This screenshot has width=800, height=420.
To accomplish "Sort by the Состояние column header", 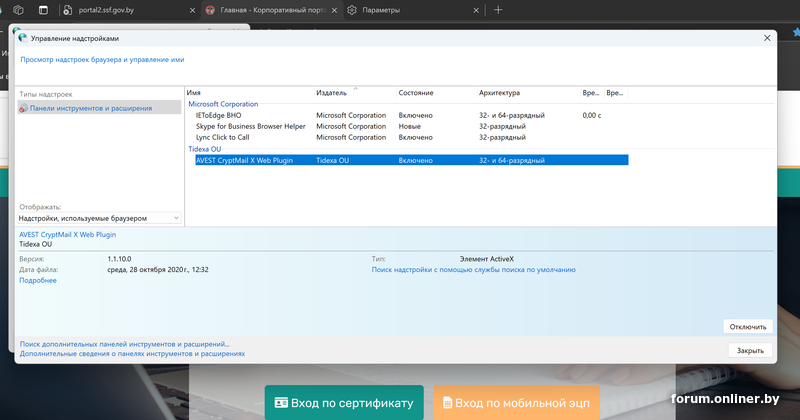I will pyautogui.click(x=437, y=93).
